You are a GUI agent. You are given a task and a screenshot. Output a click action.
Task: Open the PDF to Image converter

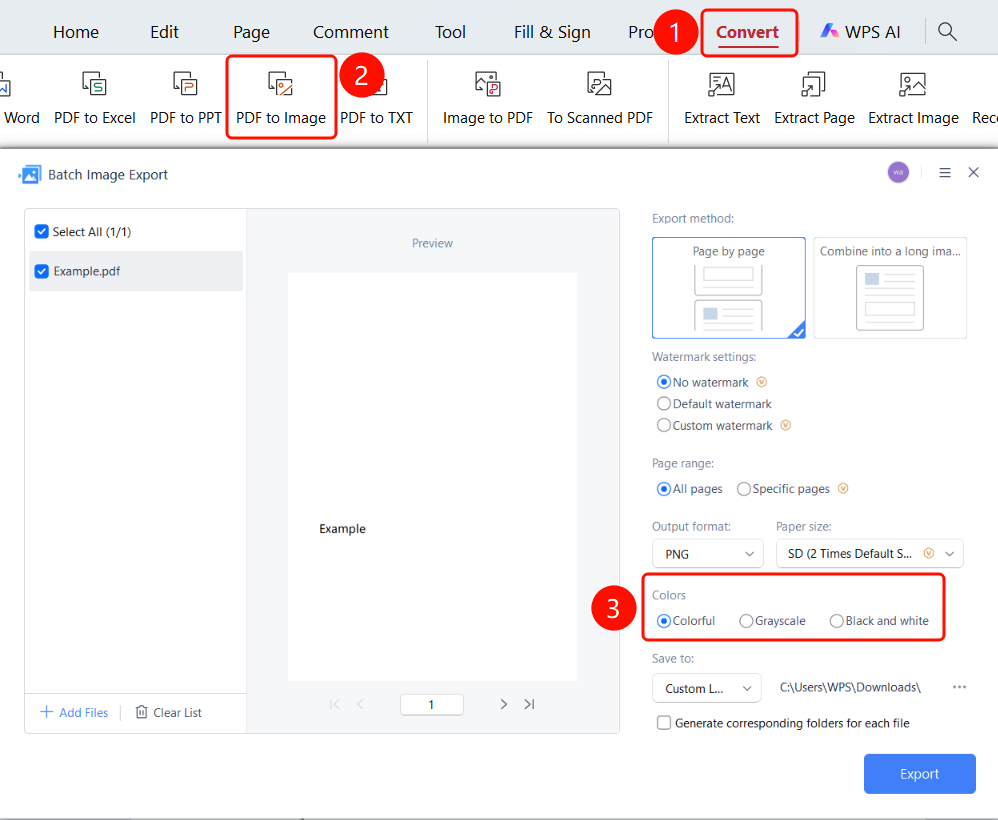click(x=281, y=97)
